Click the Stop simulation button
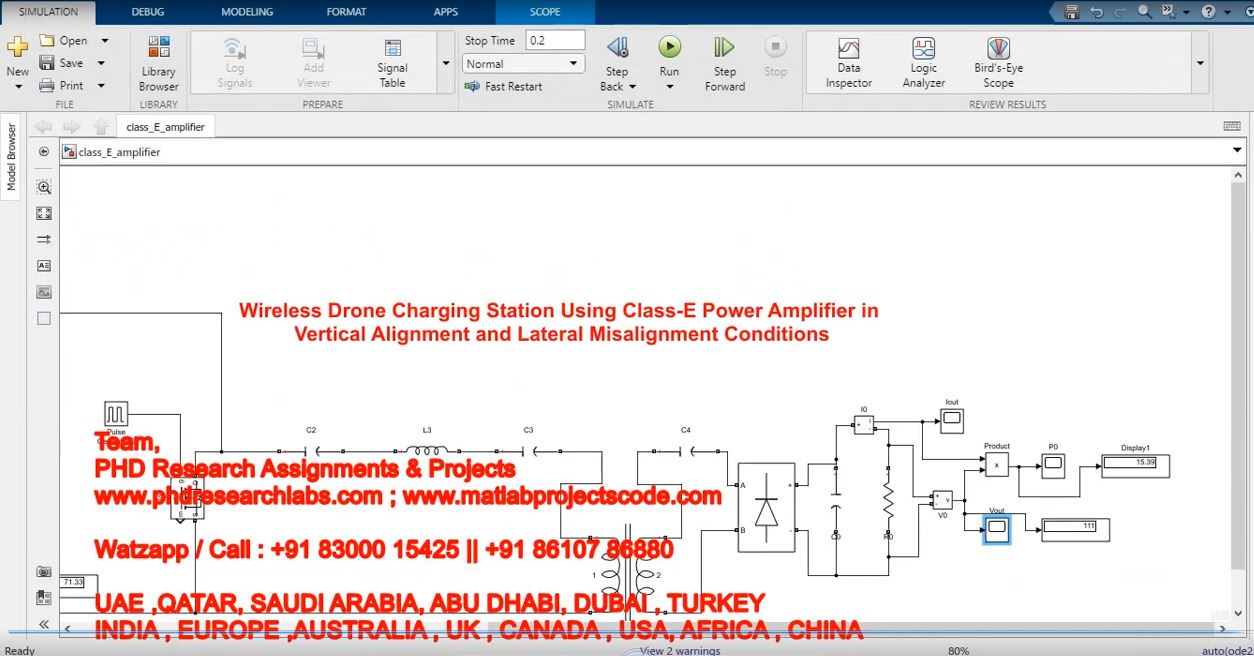The image size is (1254, 656). [775, 56]
